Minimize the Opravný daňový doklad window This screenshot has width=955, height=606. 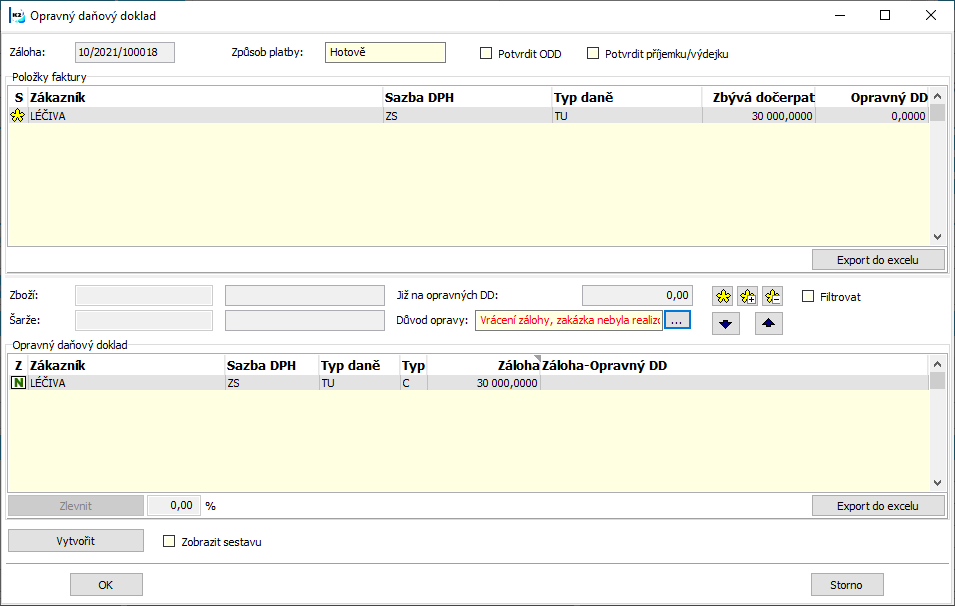coord(840,15)
